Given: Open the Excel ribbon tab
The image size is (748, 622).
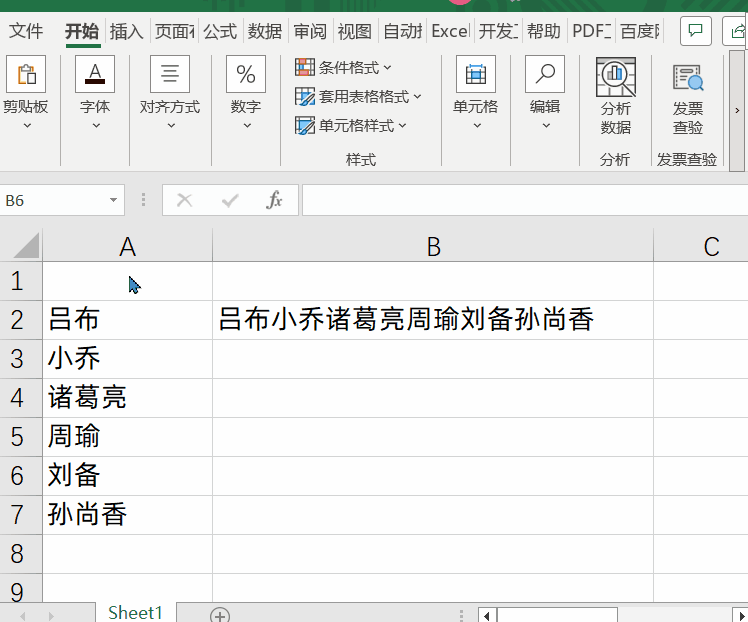Looking at the screenshot, I should pyautogui.click(x=450, y=31).
